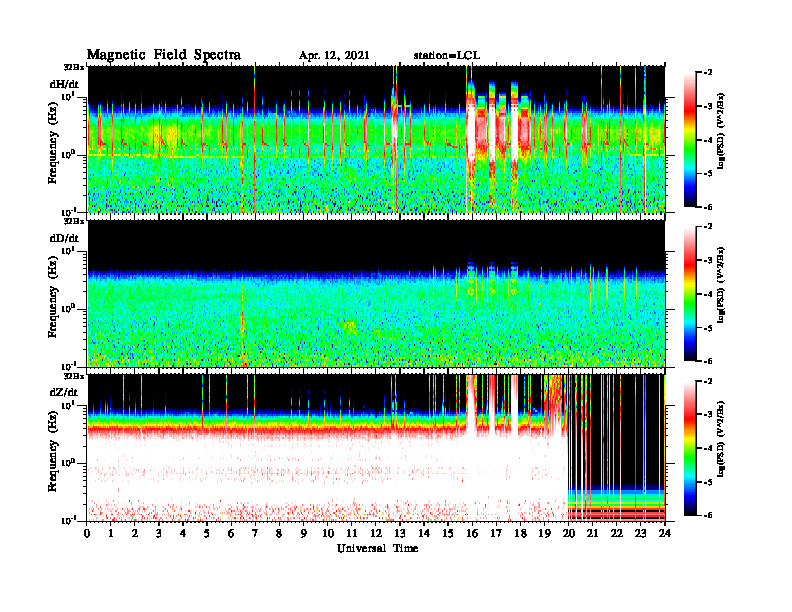This screenshot has width=792, height=612.
Task: Click the "11" hour tick label
Action: point(352,533)
